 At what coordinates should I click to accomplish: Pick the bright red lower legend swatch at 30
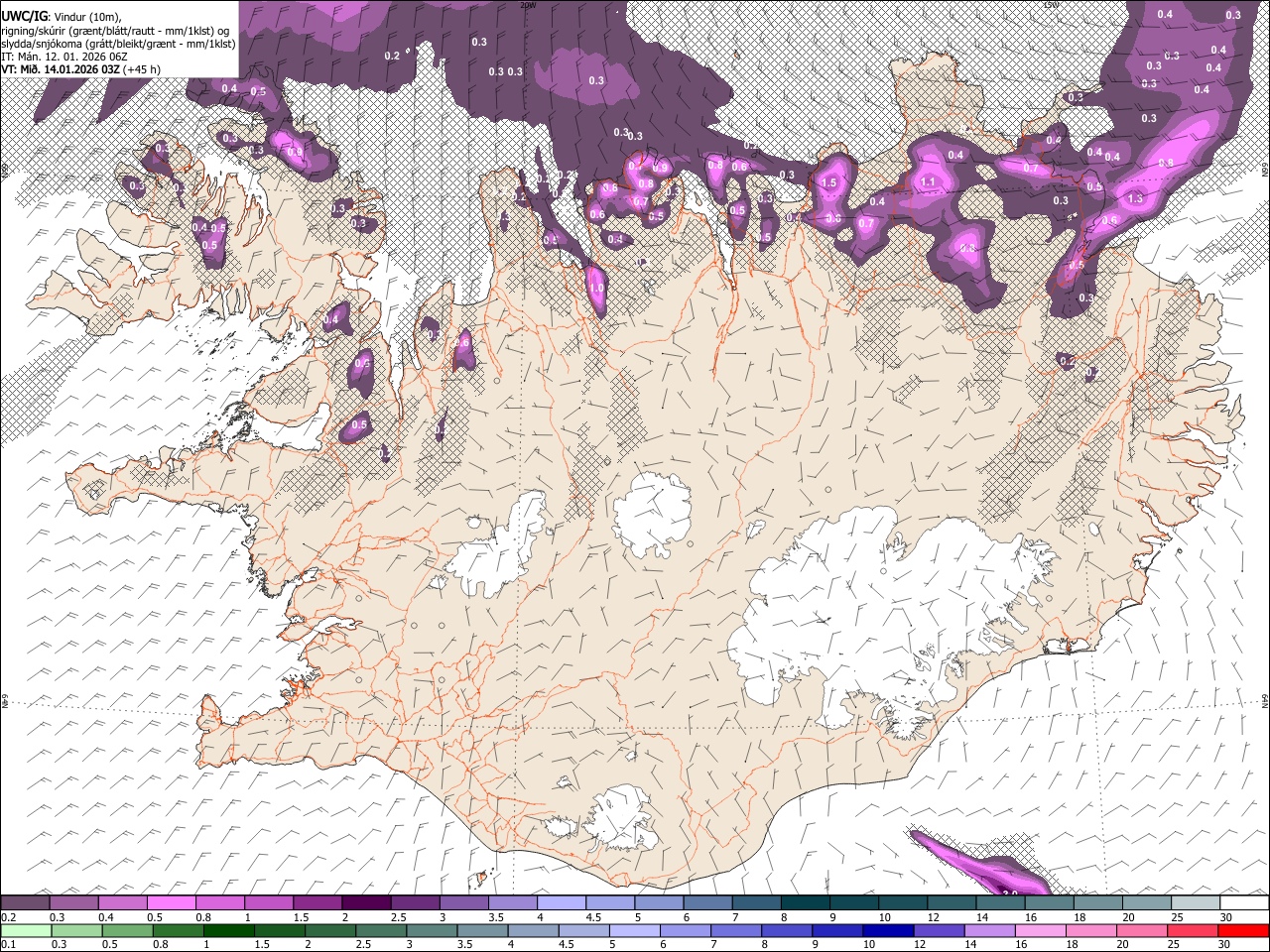pyautogui.click(x=1242, y=931)
